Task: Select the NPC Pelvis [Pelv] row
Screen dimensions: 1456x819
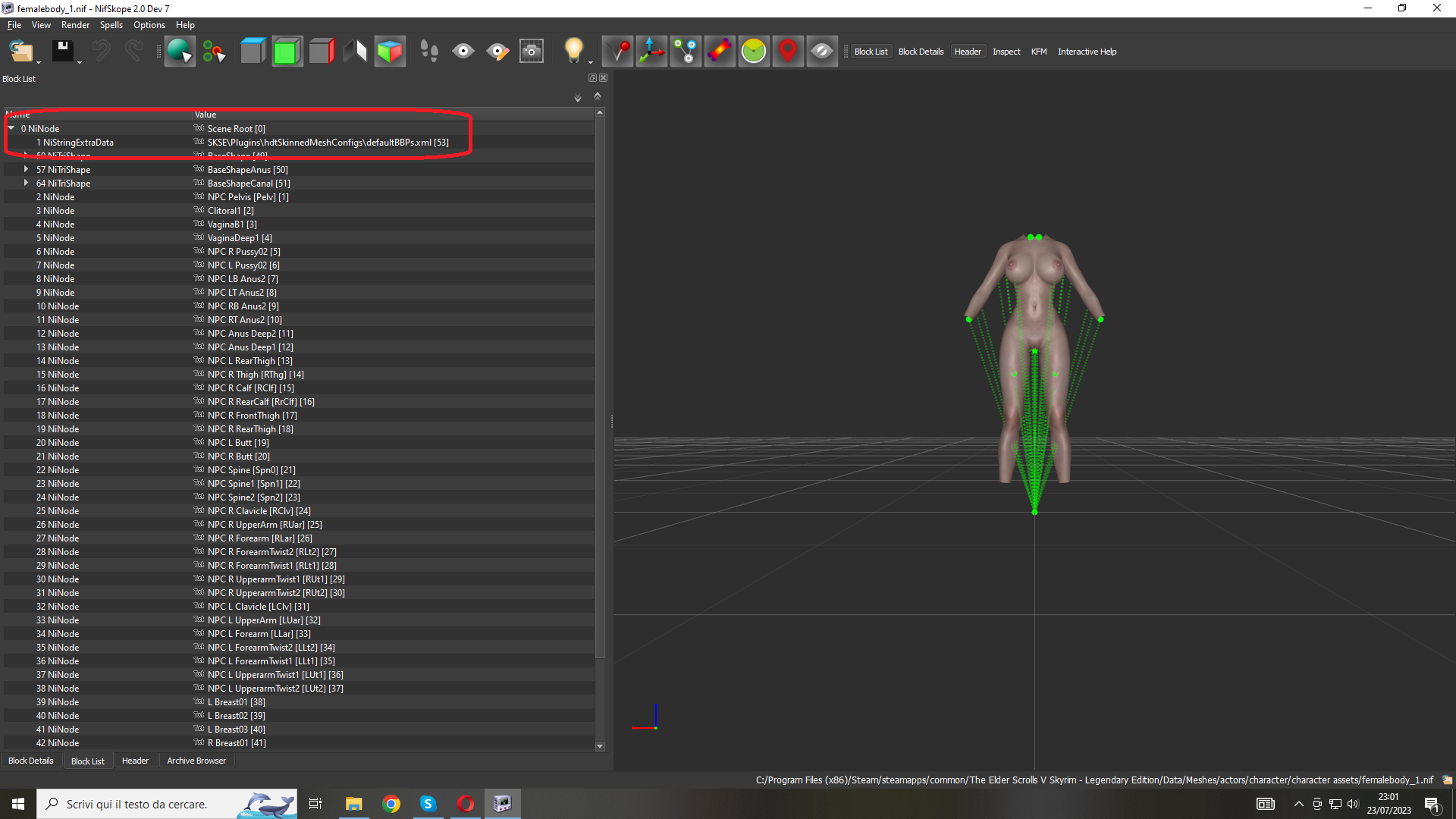Action: [299, 197]
